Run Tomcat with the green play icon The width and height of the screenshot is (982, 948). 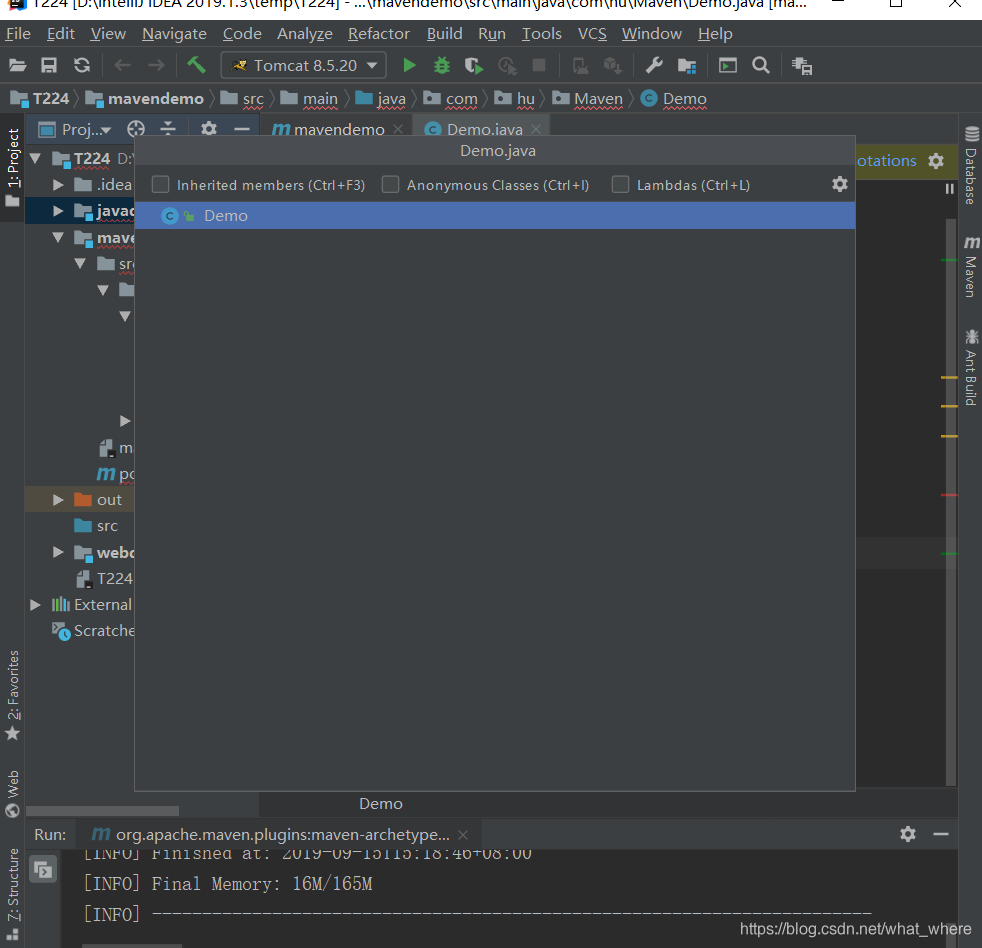click(409, 65)
